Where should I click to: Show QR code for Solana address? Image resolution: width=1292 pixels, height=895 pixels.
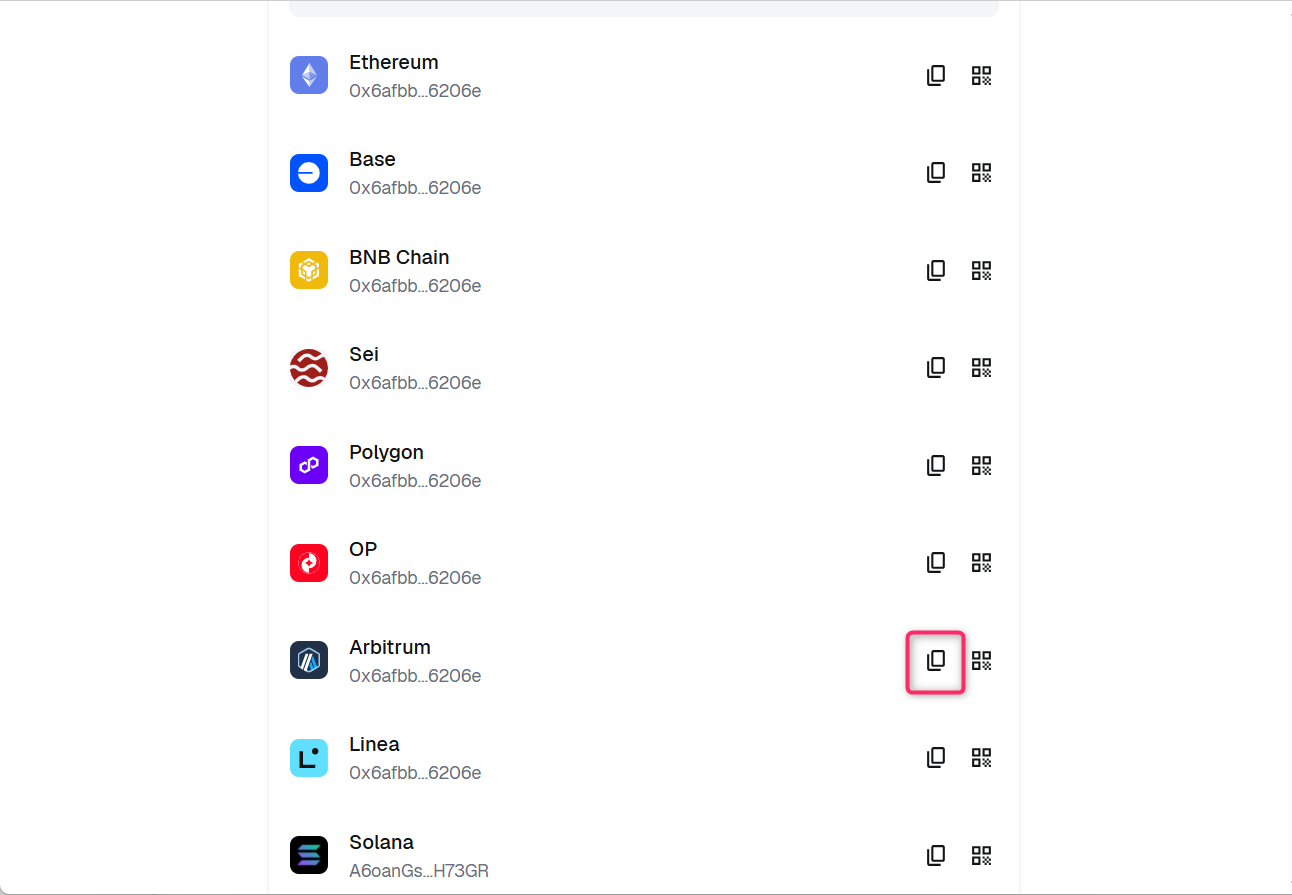981,856
